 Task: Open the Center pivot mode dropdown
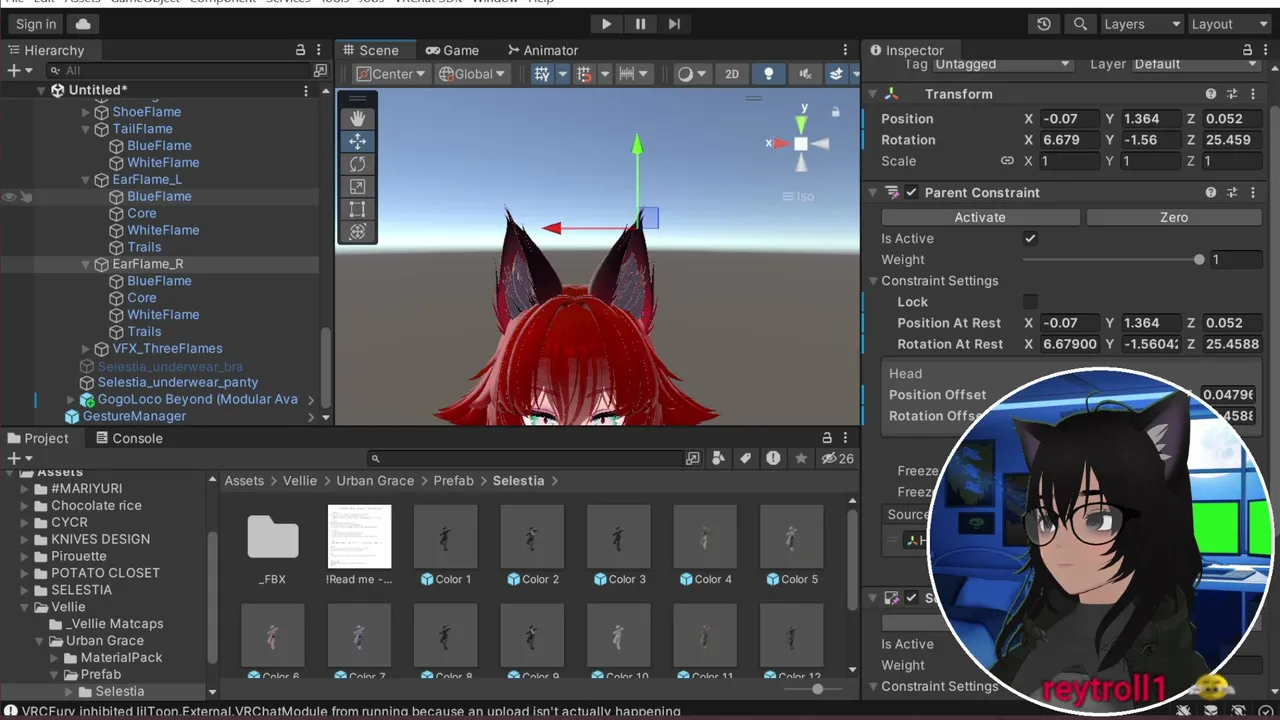point(391,74)
